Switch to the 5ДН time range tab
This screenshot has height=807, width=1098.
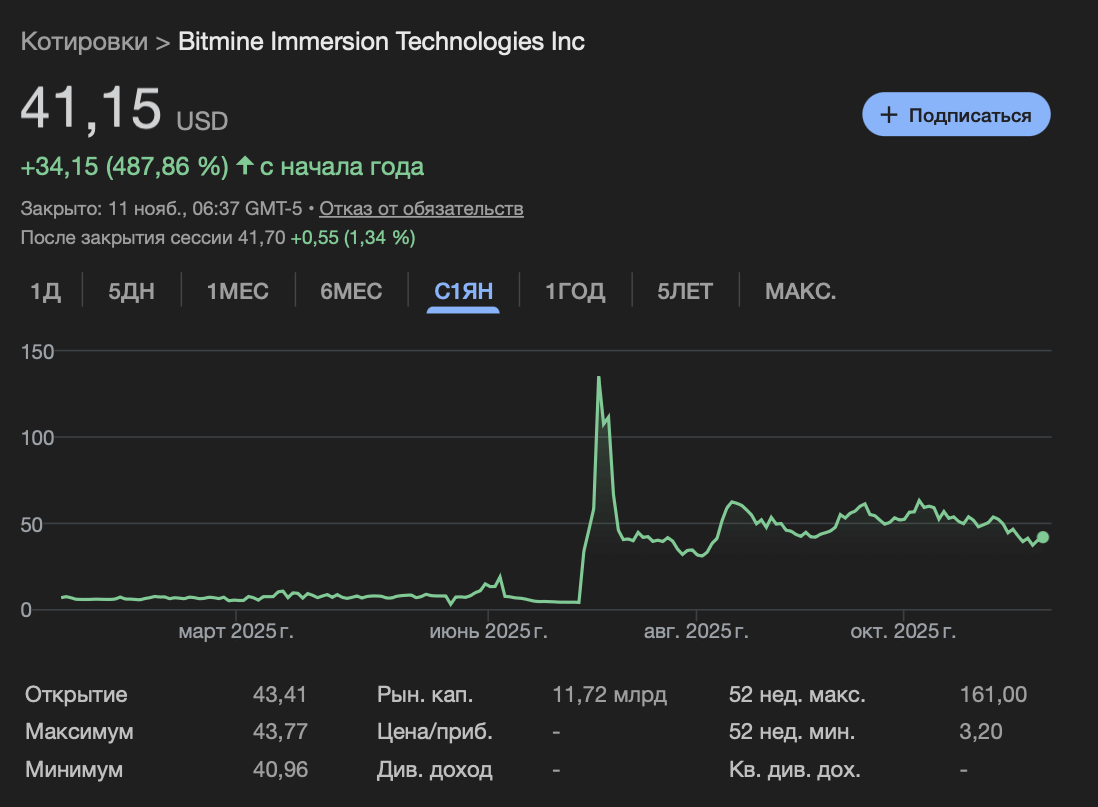[130, 291]
